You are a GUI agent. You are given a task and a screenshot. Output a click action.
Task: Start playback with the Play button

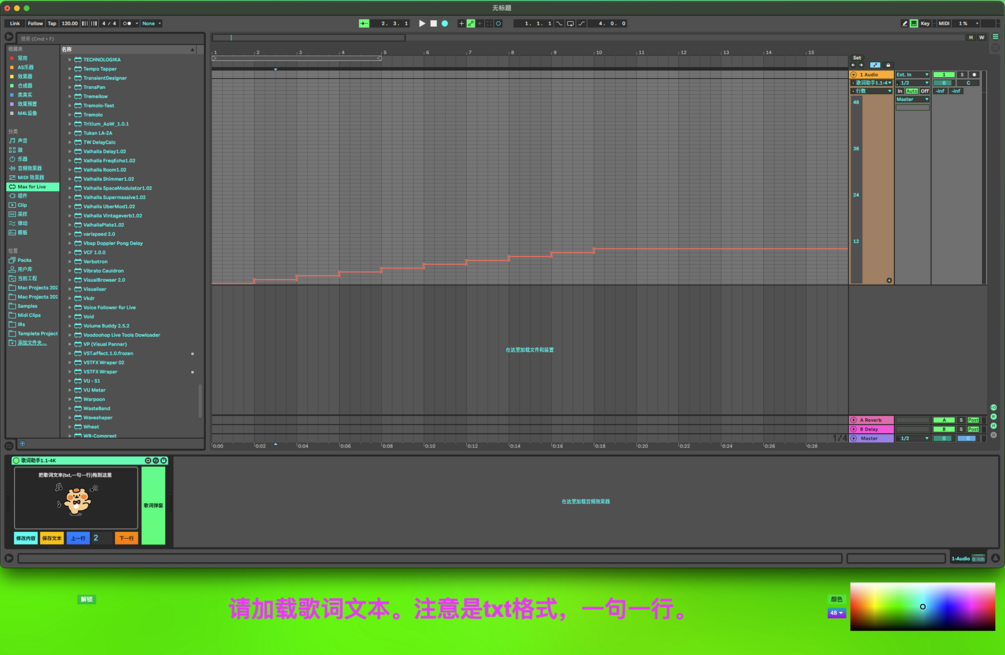tap(422, 23)
